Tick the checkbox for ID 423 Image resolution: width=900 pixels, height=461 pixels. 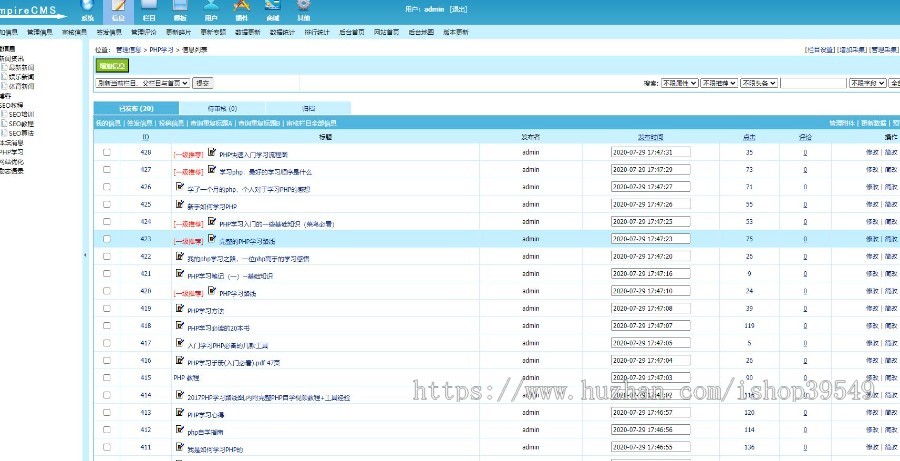[107, 239]
